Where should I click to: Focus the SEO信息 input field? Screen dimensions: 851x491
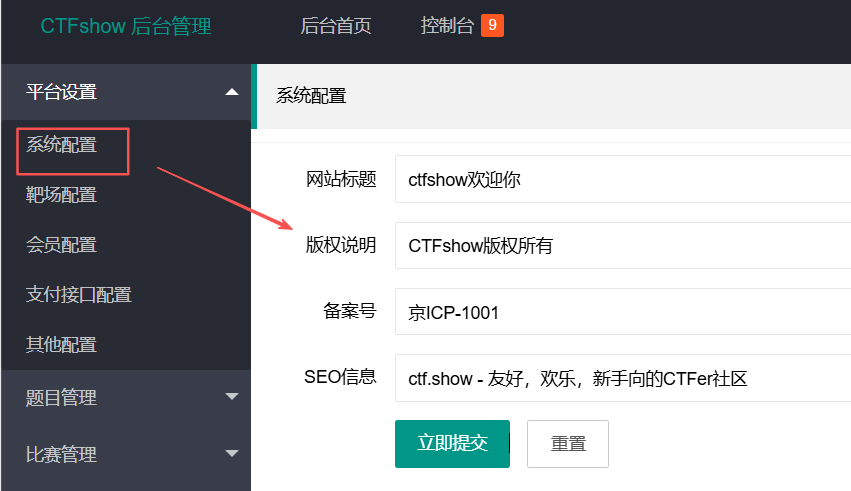623,378
